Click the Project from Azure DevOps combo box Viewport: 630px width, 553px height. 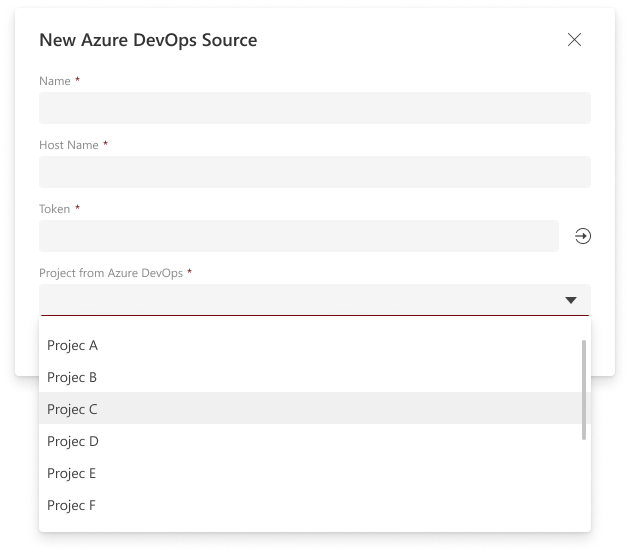[x=300, y=300]
